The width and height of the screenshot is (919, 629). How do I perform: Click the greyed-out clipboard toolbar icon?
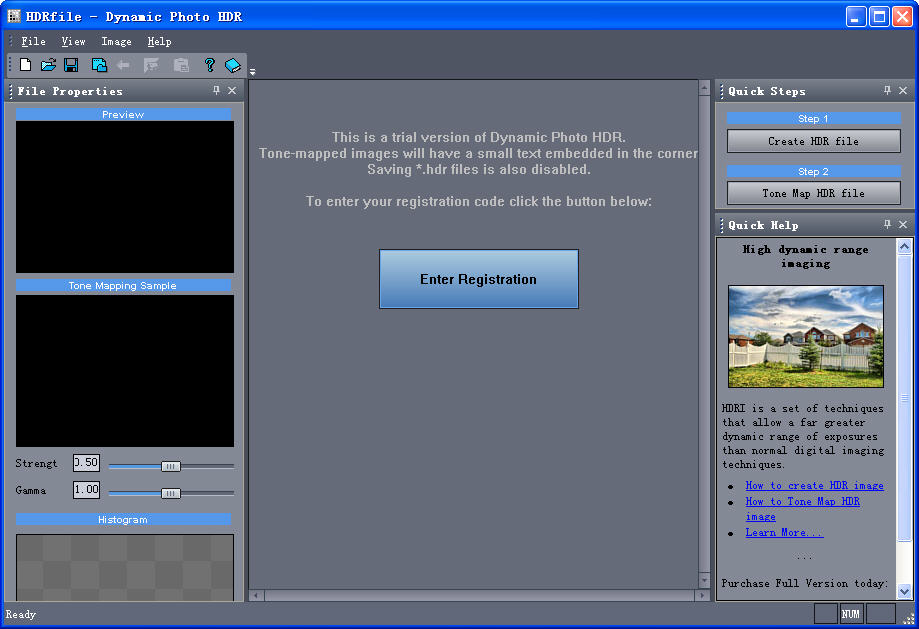coord(181,64)
